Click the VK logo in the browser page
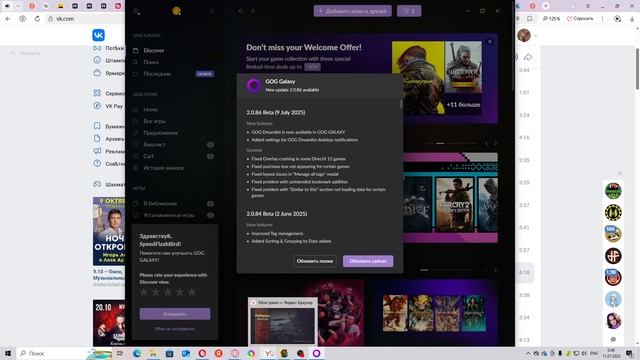Viewport: 640px width, 360px height. click(x=98, y=35)
